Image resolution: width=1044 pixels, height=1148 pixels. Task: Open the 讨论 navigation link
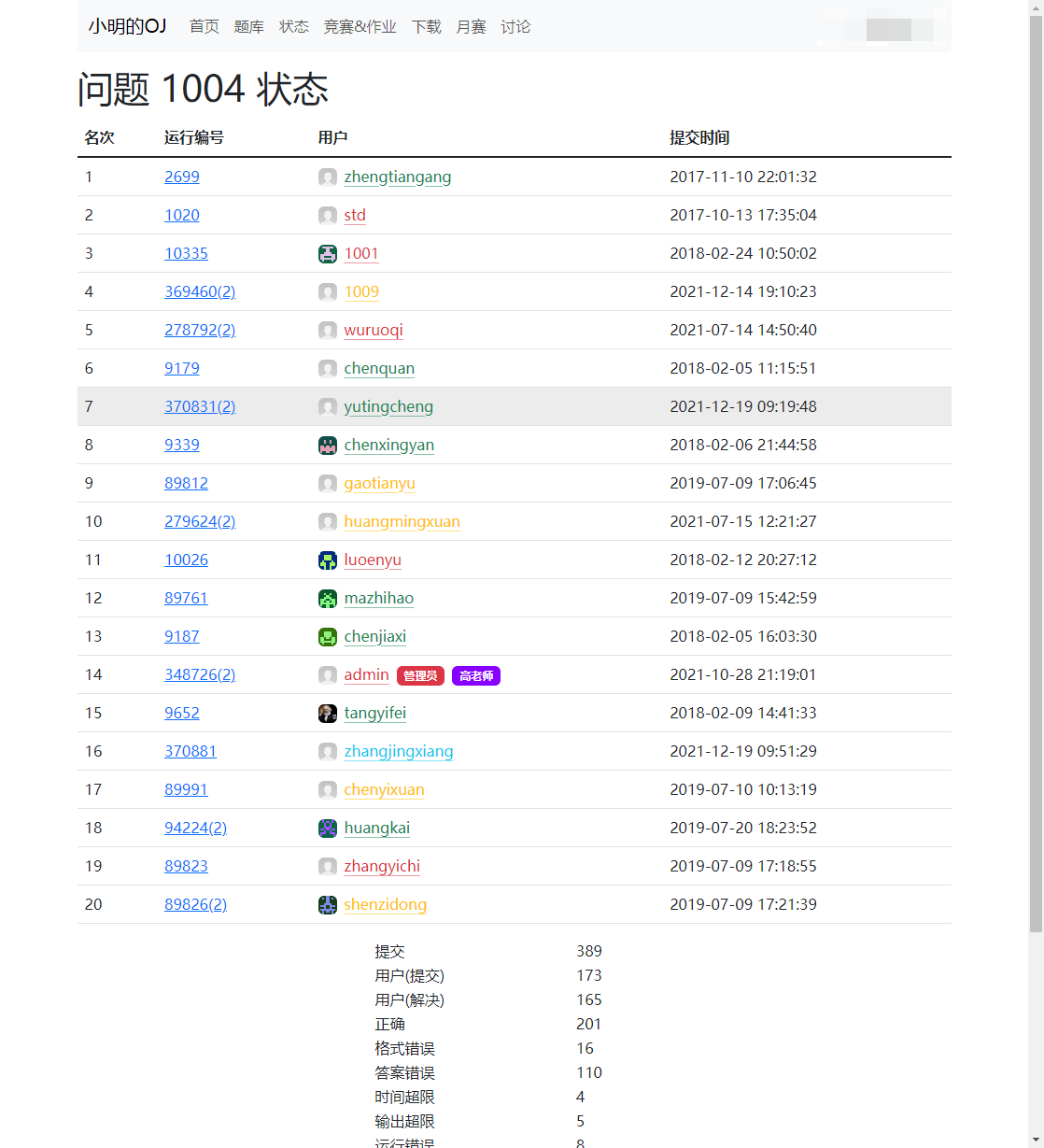coord(515,27)
